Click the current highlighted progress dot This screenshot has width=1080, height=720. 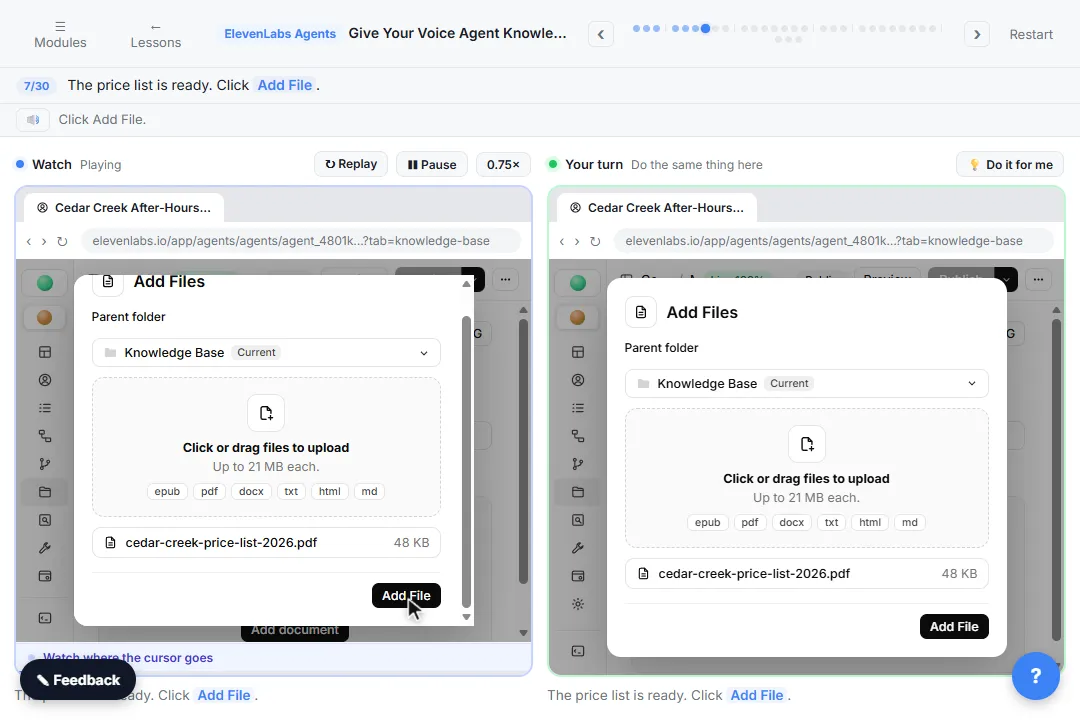(x=705, y=28)
